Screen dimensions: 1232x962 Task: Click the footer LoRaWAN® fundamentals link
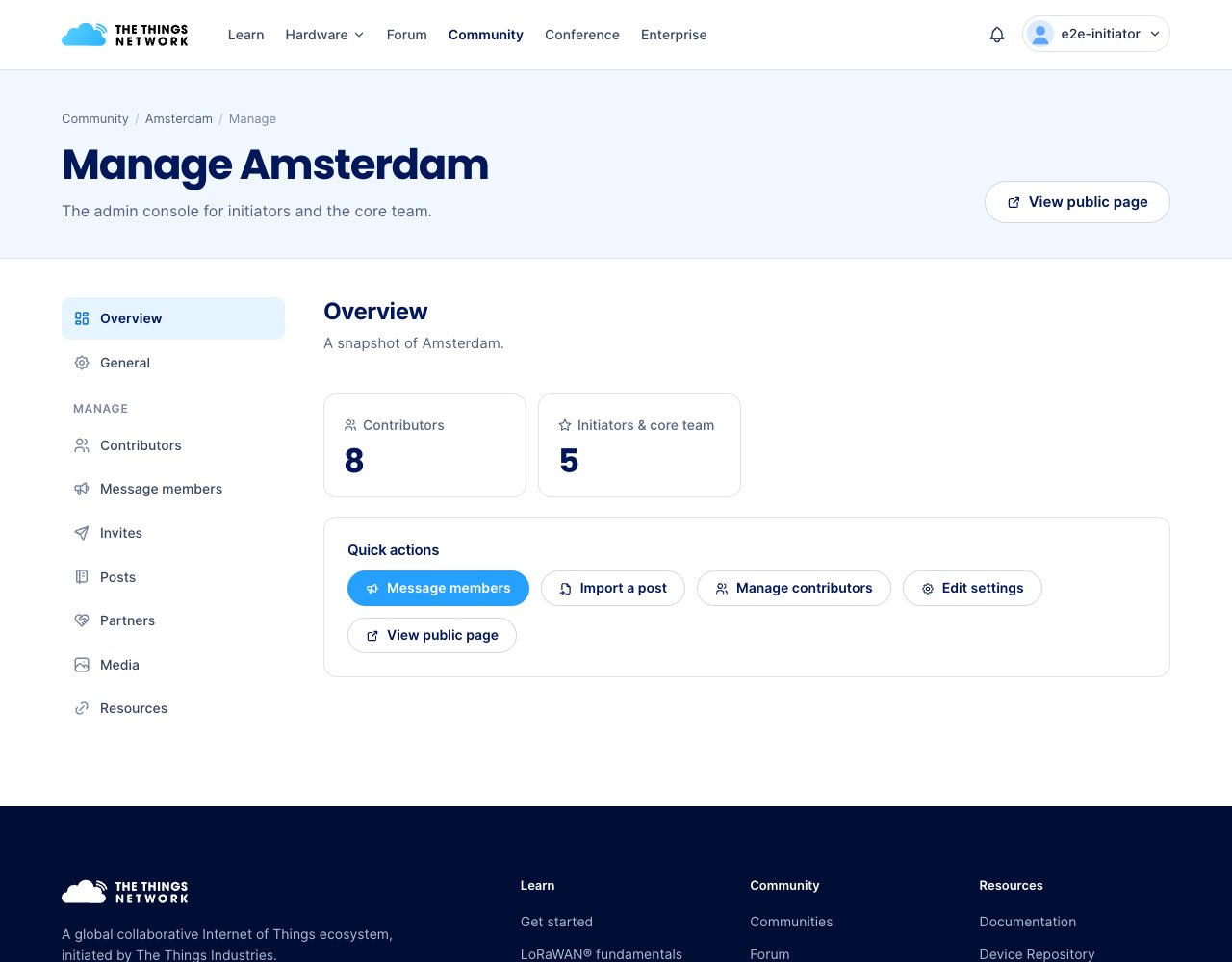pos(602,954)
